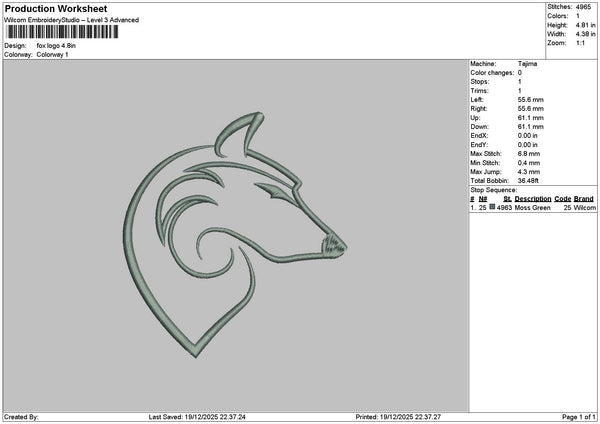Click the Stops row value
600x424 pixels.
tap(520, 82)
